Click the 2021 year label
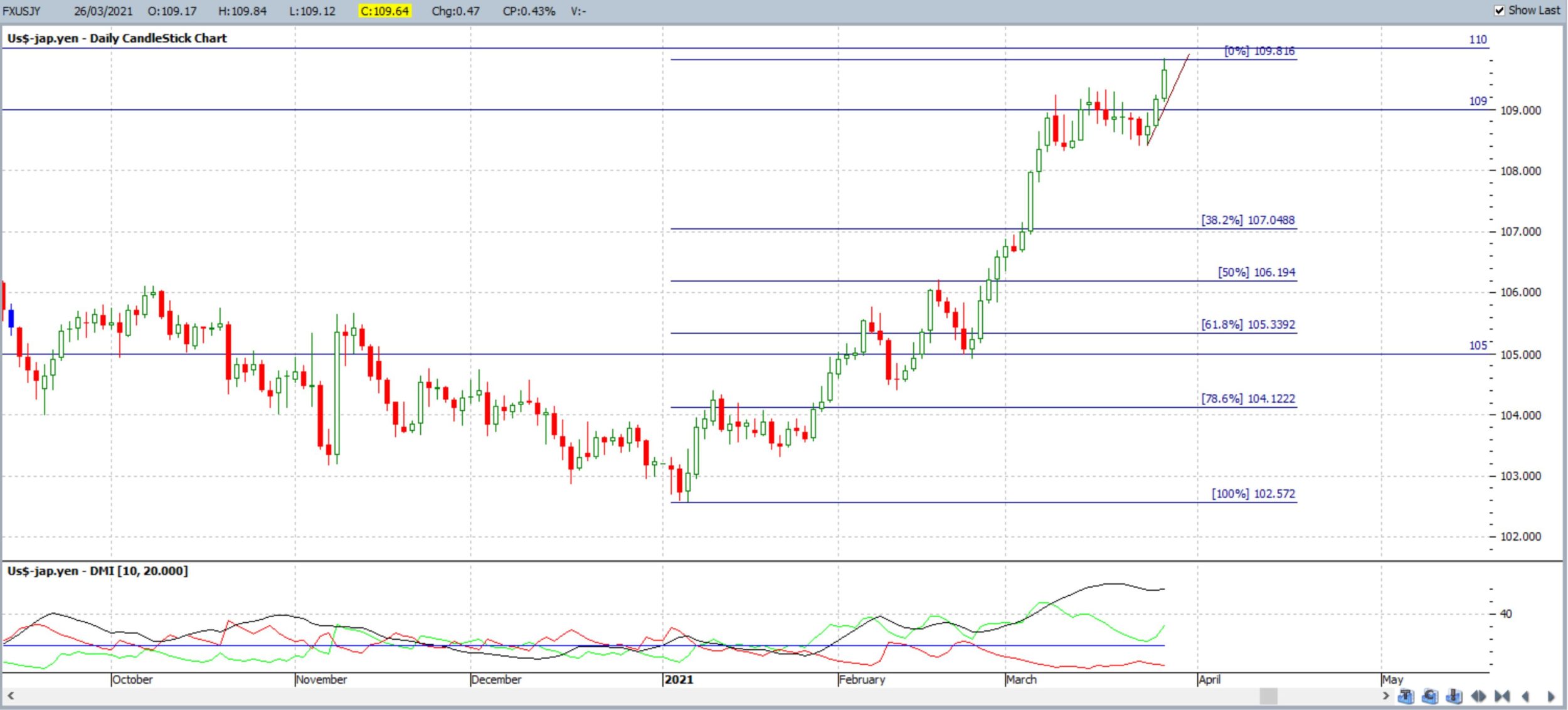This screenshot has height=710, width=1568. pos(679,679)
